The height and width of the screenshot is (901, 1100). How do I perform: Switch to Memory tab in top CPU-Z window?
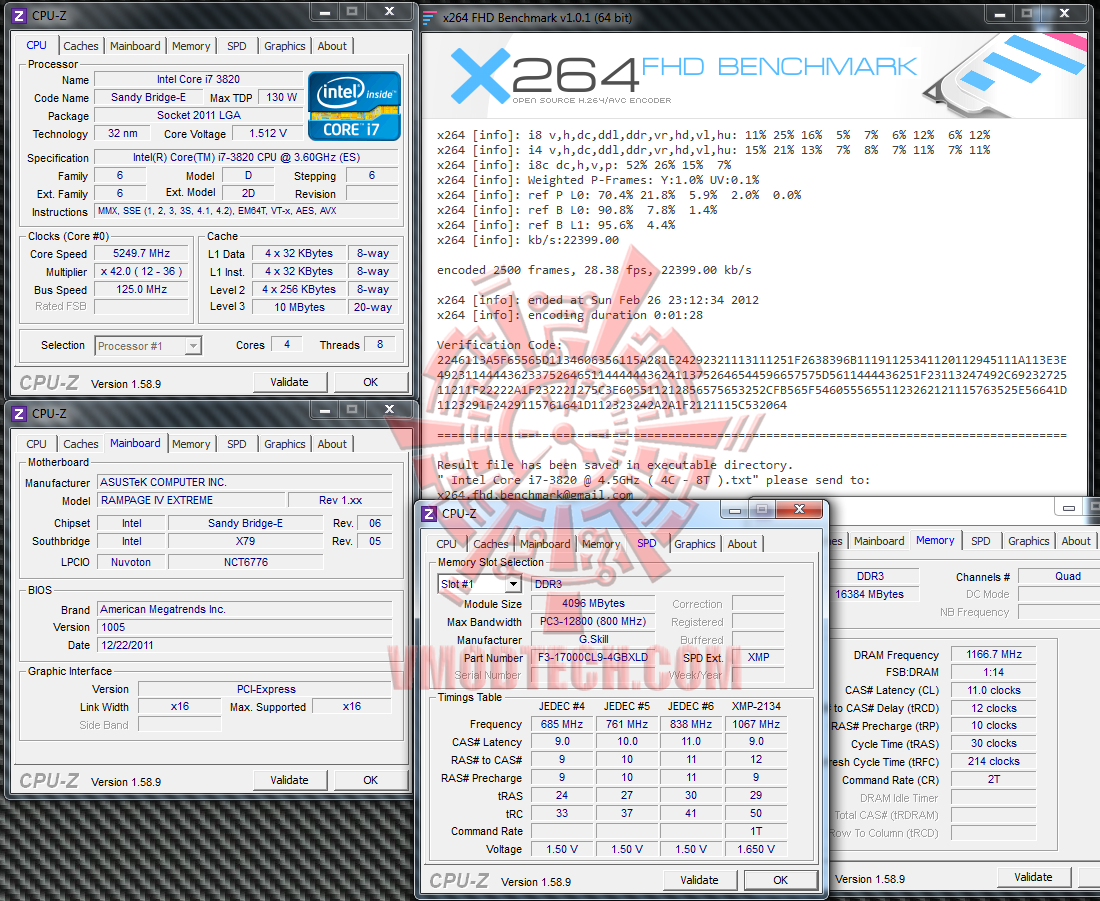tap(191, 46)
